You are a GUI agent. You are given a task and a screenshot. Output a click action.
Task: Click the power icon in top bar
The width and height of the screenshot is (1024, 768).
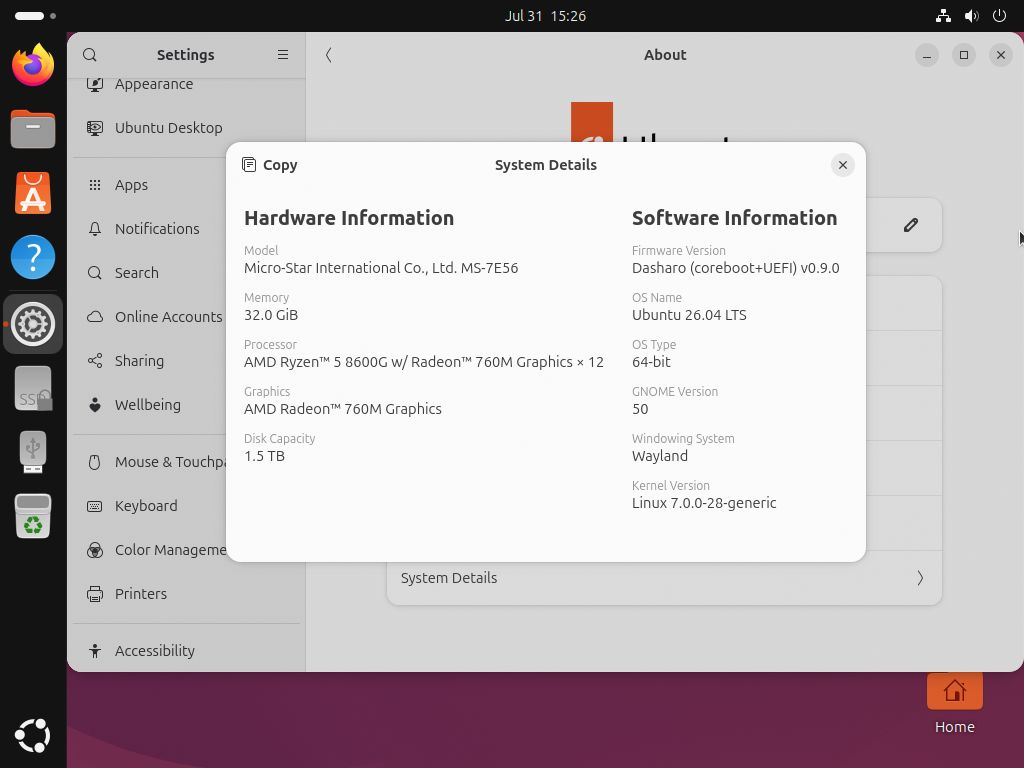[x=999, y=16]
